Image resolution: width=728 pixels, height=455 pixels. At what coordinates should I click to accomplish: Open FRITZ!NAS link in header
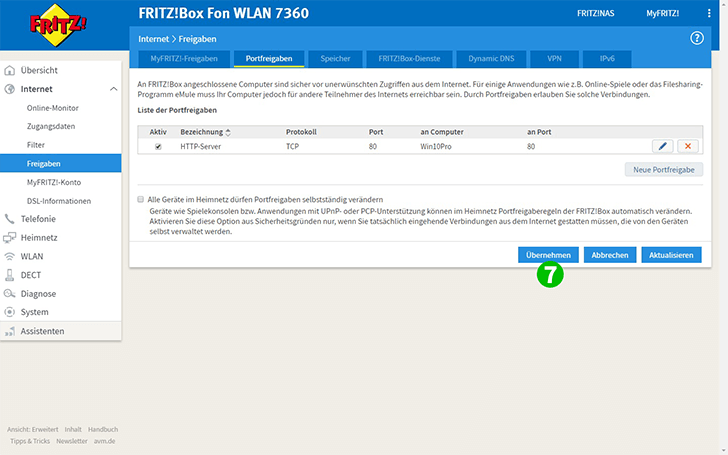point(595,13)
